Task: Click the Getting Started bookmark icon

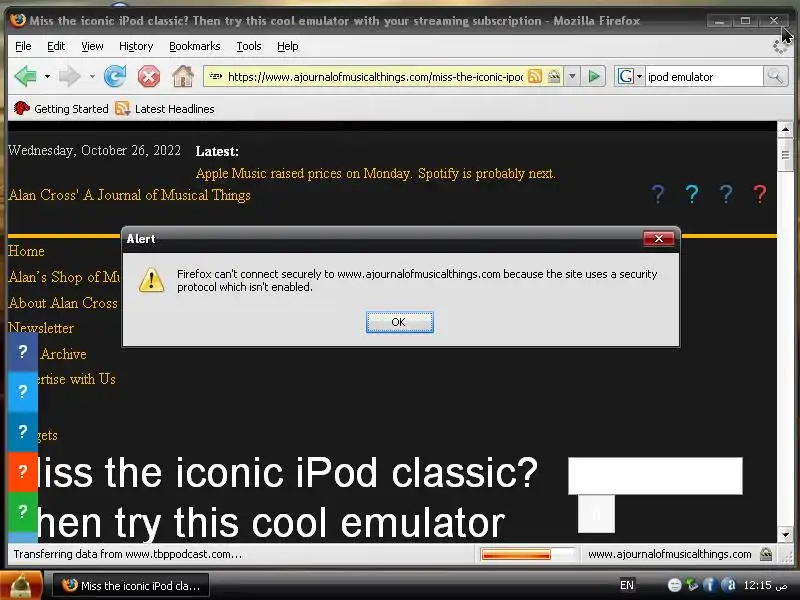Action: 21,108
